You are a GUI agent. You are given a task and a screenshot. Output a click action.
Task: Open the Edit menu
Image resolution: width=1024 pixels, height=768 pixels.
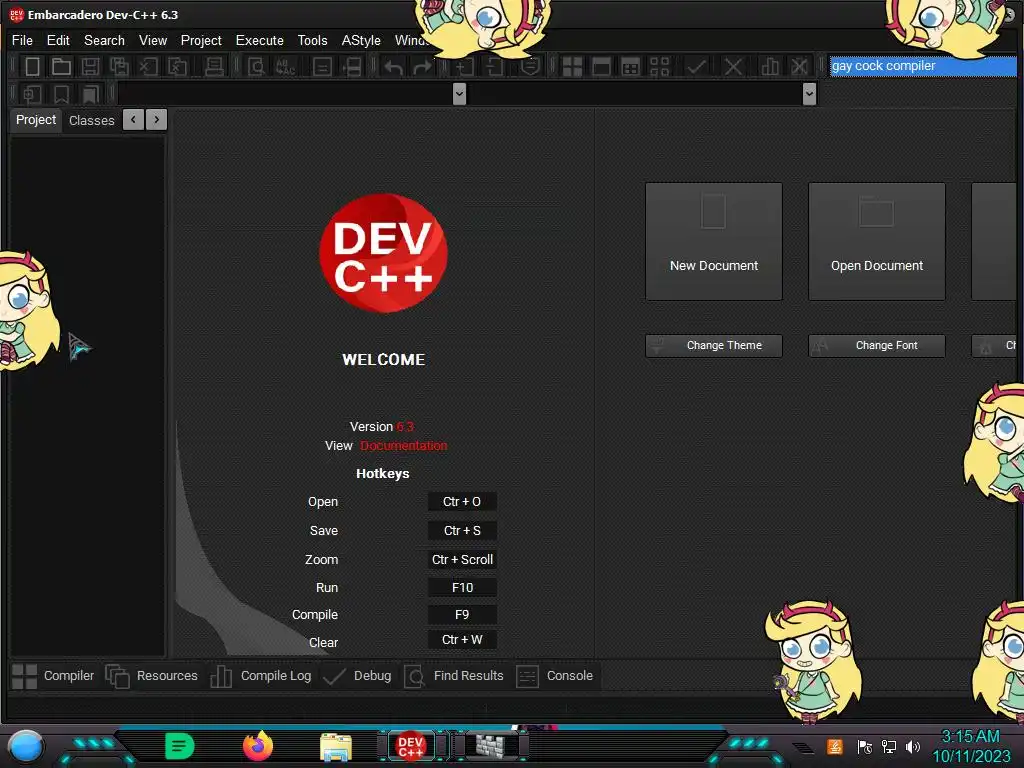[x=58, y=40]
